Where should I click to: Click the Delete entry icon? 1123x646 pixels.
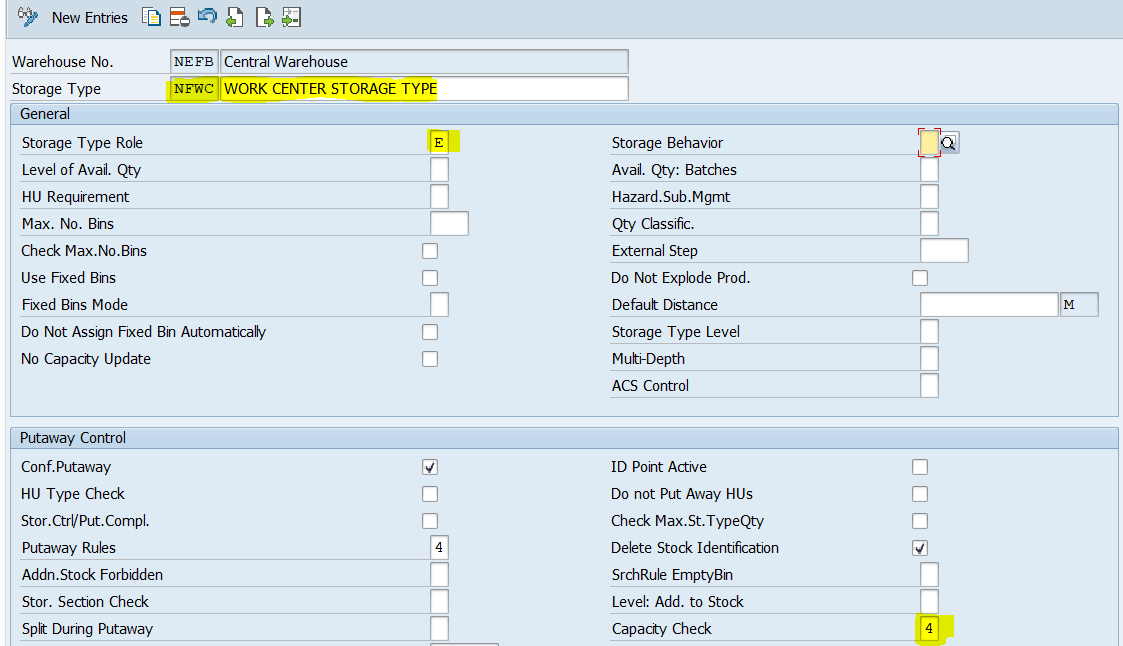[180, 17]
